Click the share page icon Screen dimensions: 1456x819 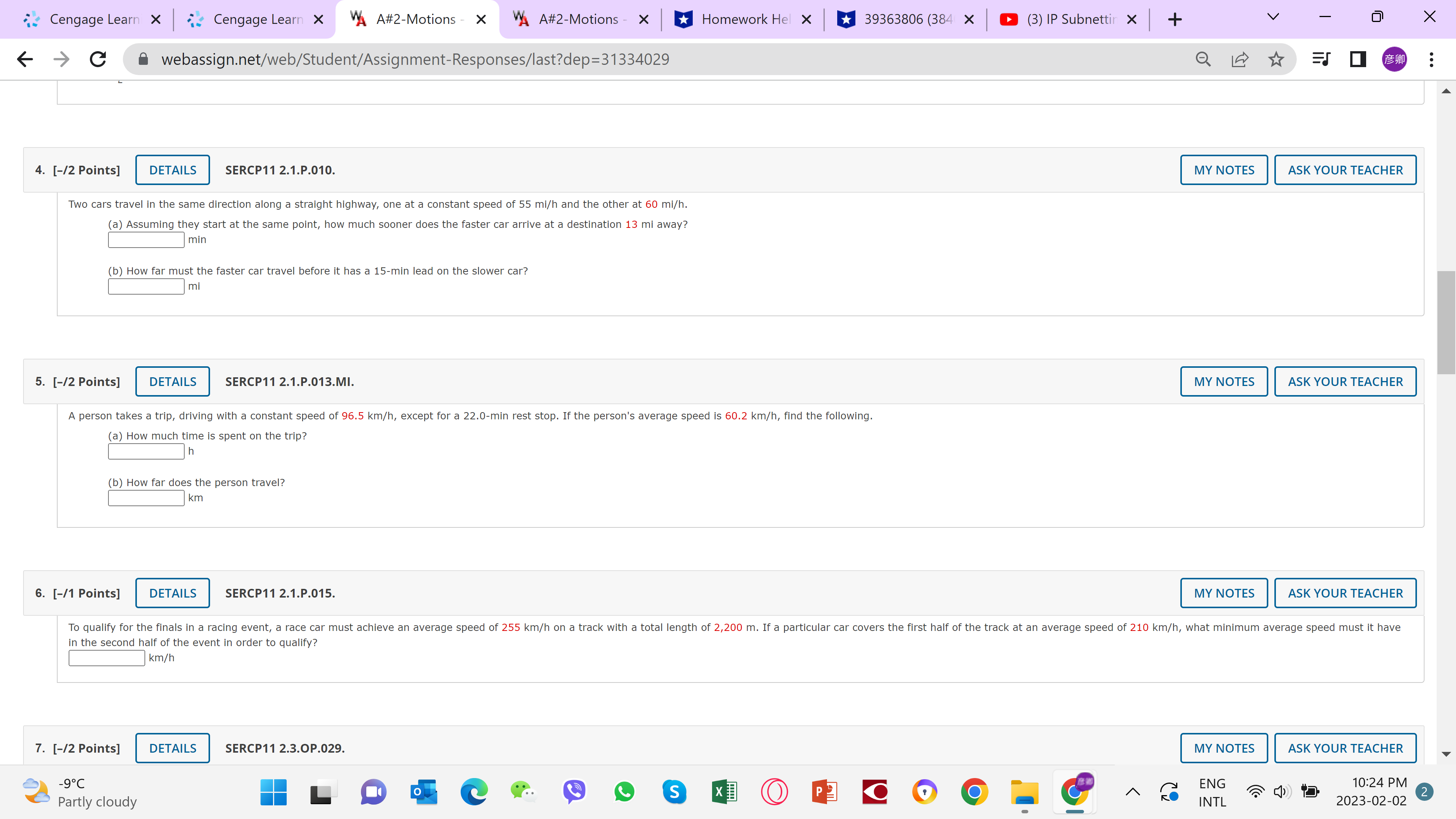tap(1239, 60)
